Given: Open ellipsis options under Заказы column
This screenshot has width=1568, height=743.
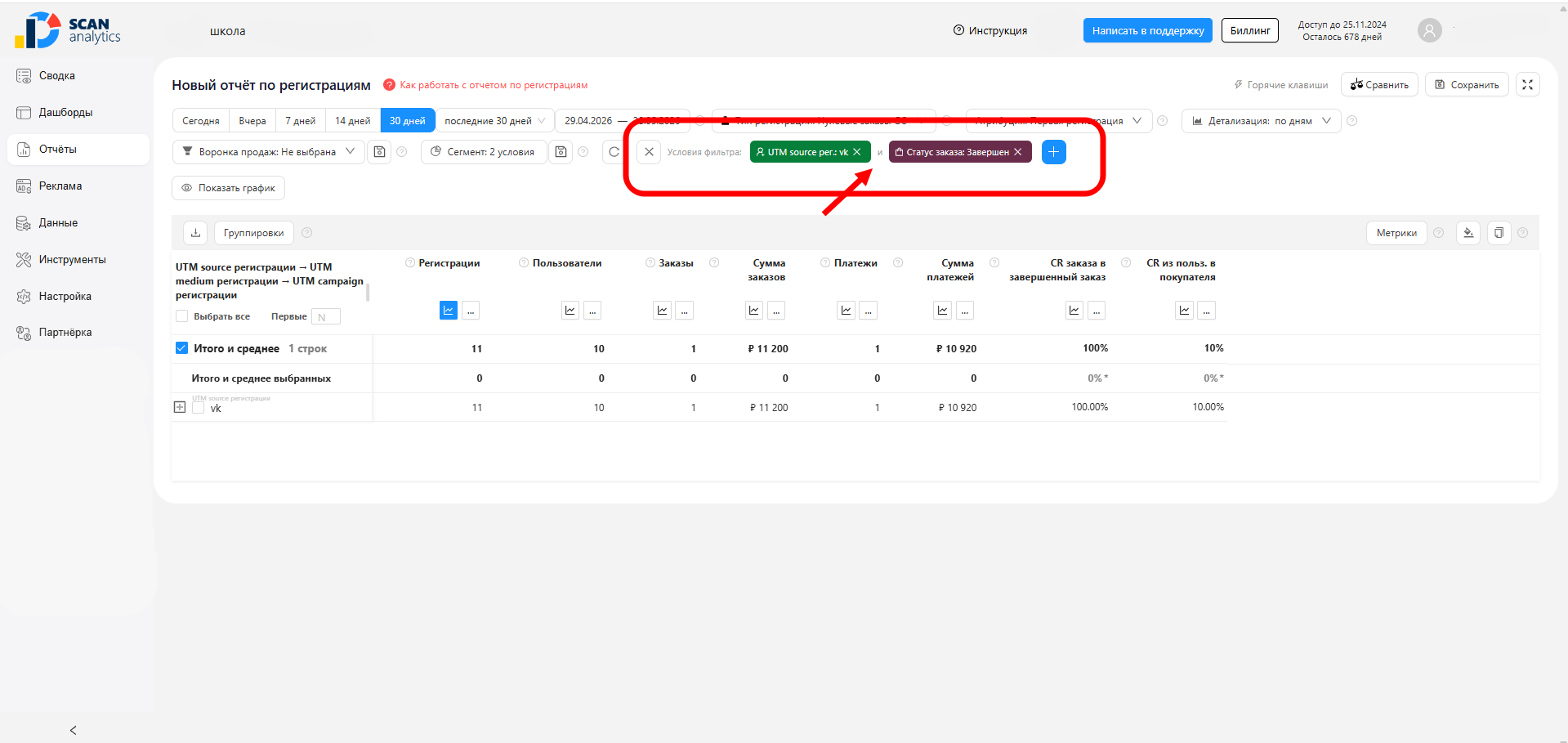Looking at the screenshot, I should (x=685, y=311).
